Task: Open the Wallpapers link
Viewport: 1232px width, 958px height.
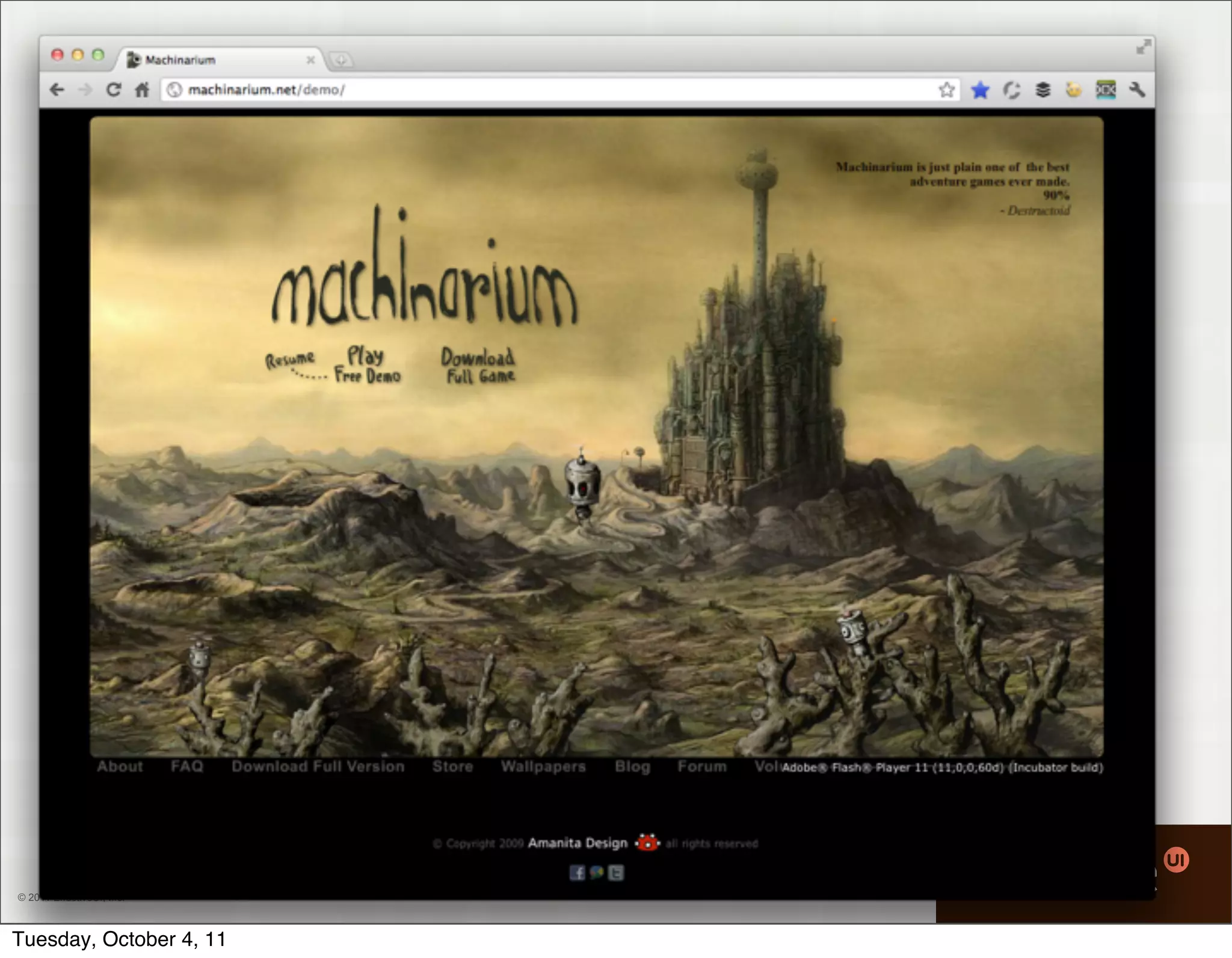Action: pyautogui.click(x=543, y=766)
